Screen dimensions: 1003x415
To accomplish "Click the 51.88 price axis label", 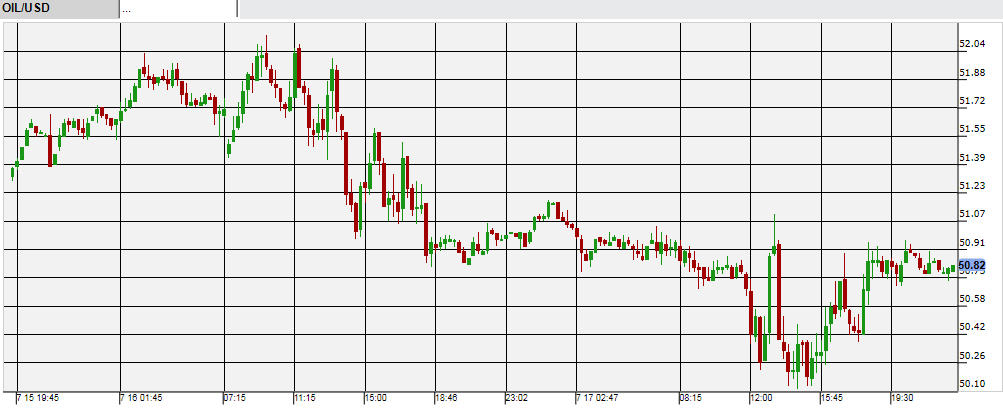I will click(972, 73).
